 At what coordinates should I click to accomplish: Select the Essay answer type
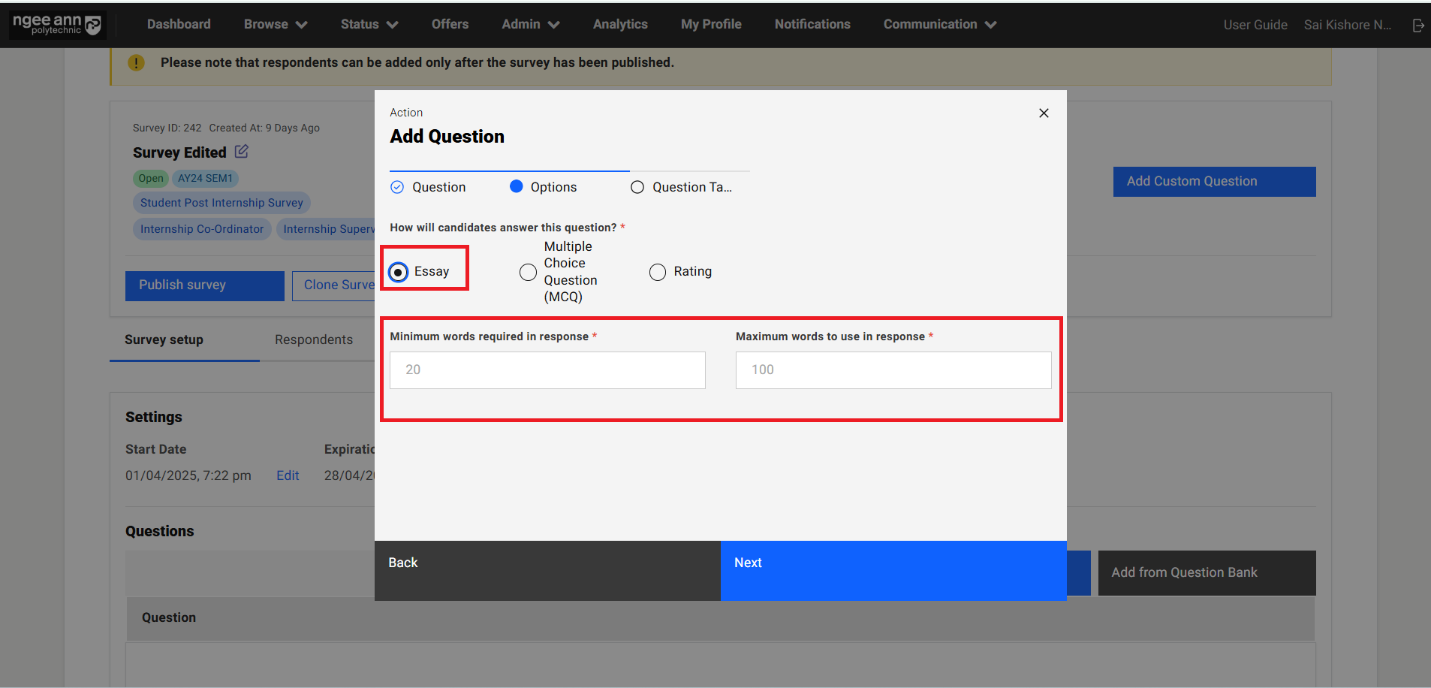400,270
